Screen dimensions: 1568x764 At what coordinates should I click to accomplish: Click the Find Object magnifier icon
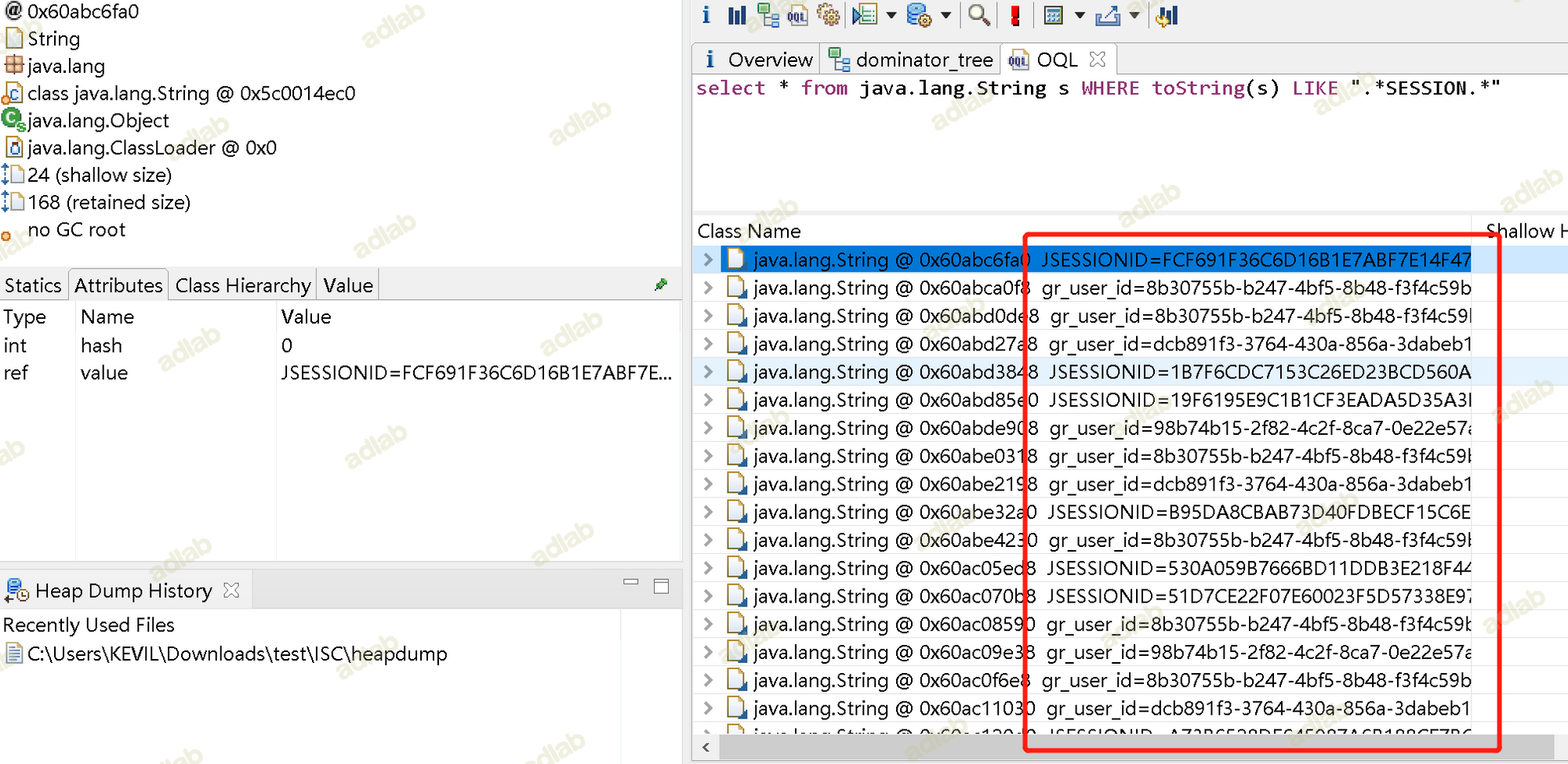(978, 15)
